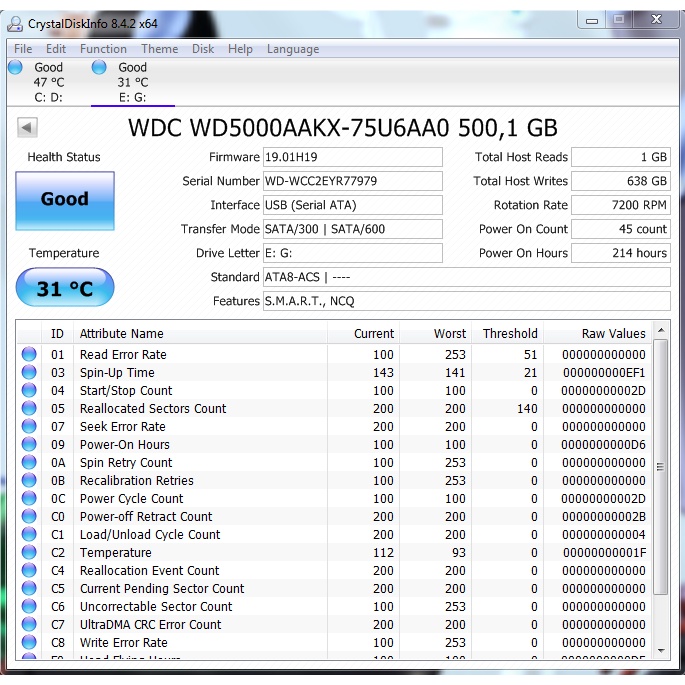Viewport: 685px width, 685px height.
Task: Click the Good health status button
Action: [x=65, y=201]
